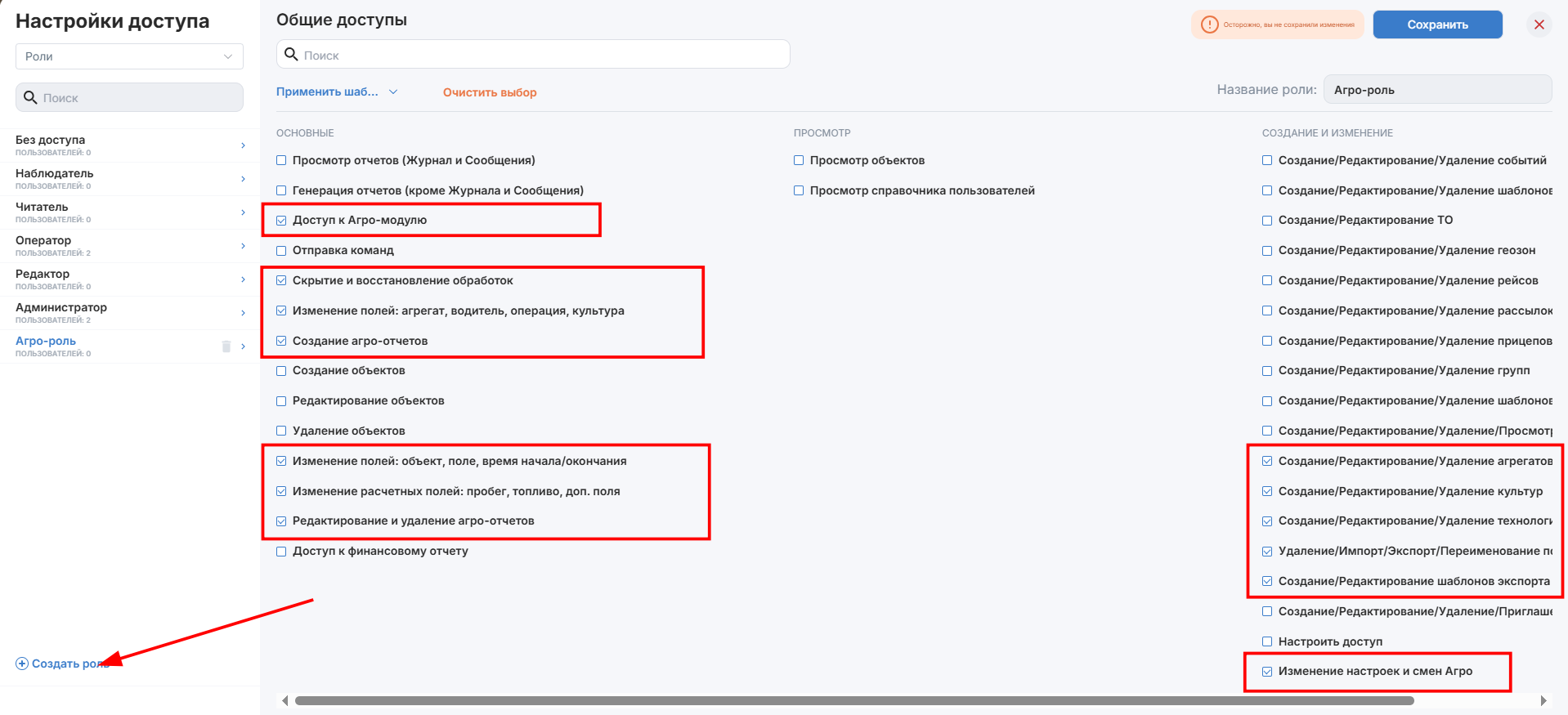Close the access settings with the X icon

[x=1539, y=25]
